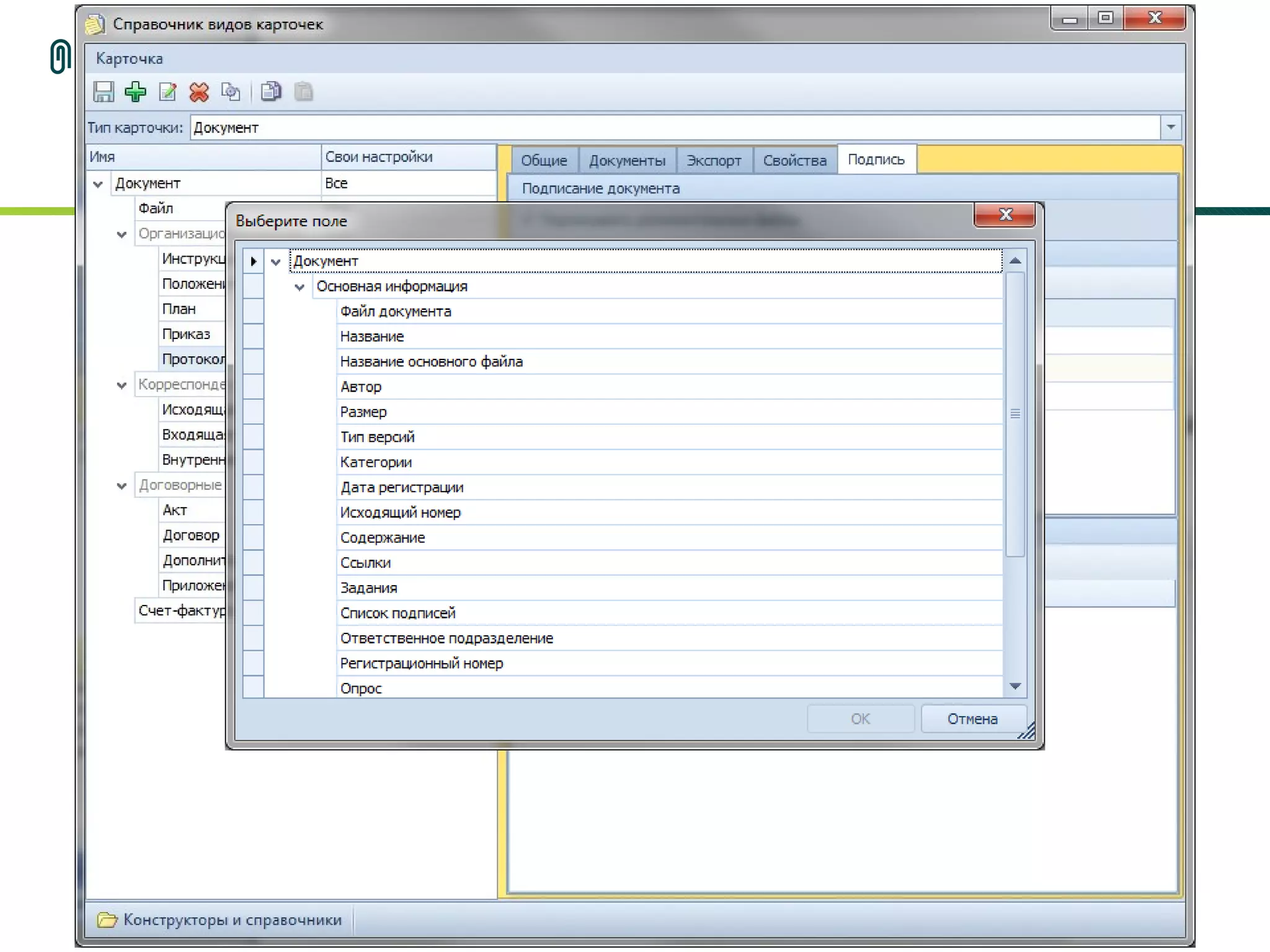Open the Экспорт tab
The width and height of the screenshot is (1270, 952).
pyautogui.click(x=714, y=161)
